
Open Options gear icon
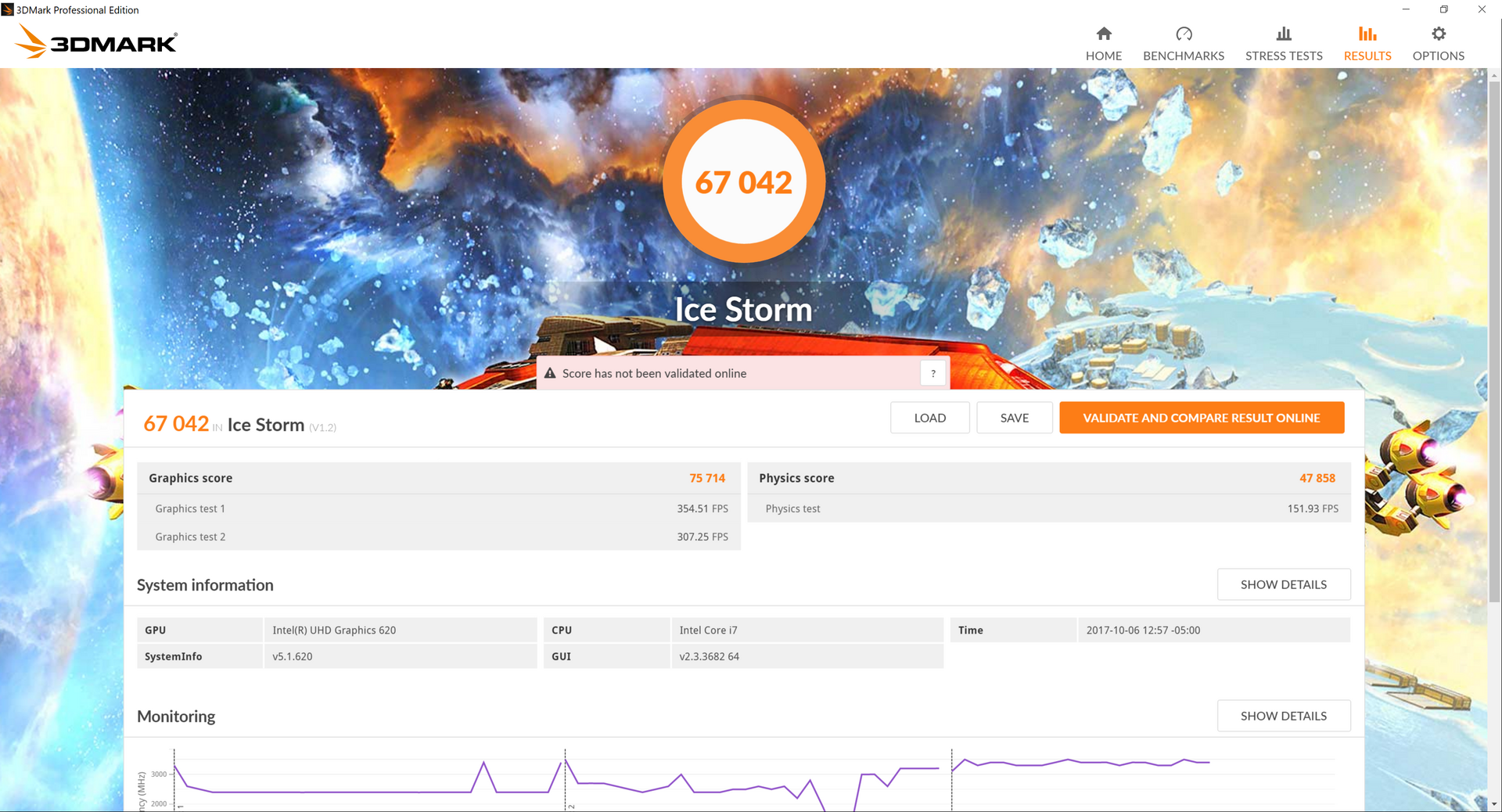point(1438,34)
